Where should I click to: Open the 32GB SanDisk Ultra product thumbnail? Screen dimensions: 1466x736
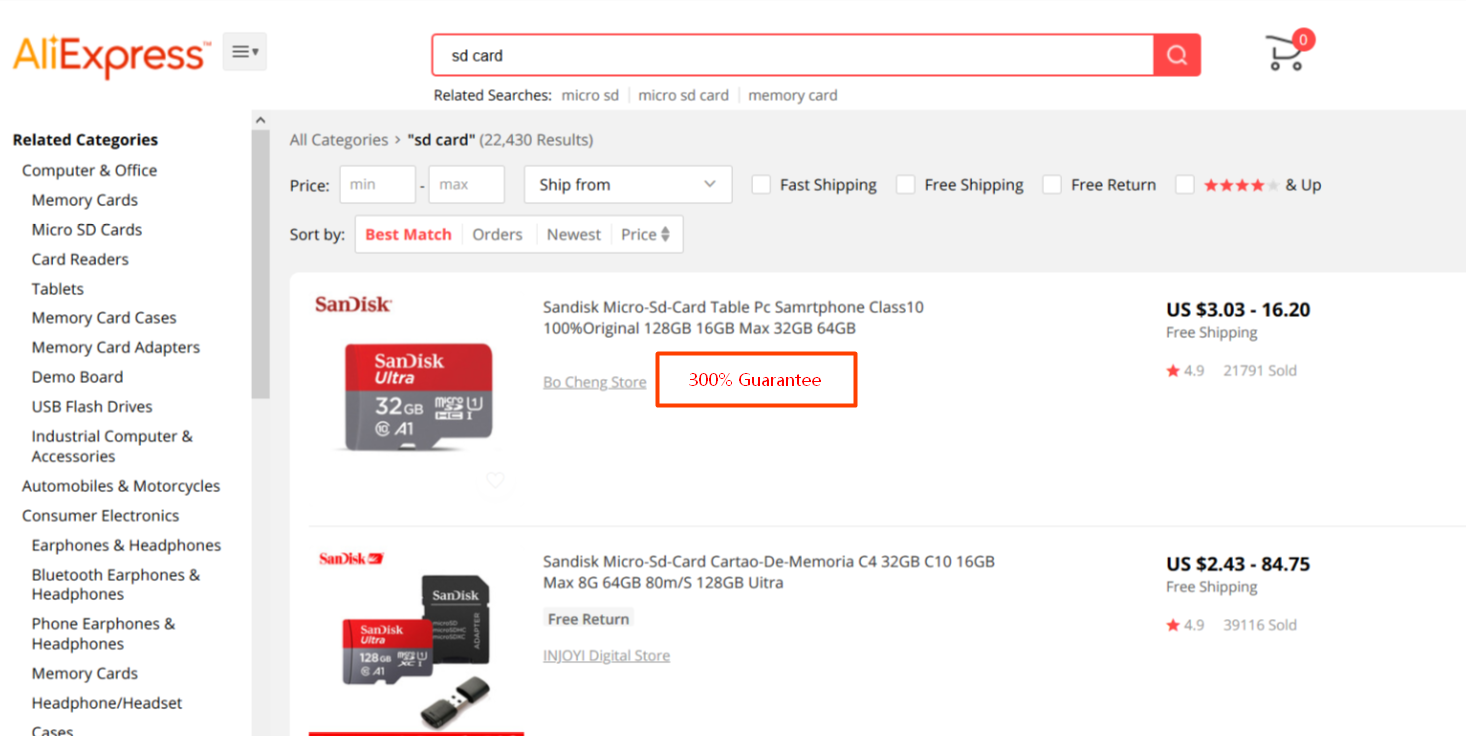(418, 397)
